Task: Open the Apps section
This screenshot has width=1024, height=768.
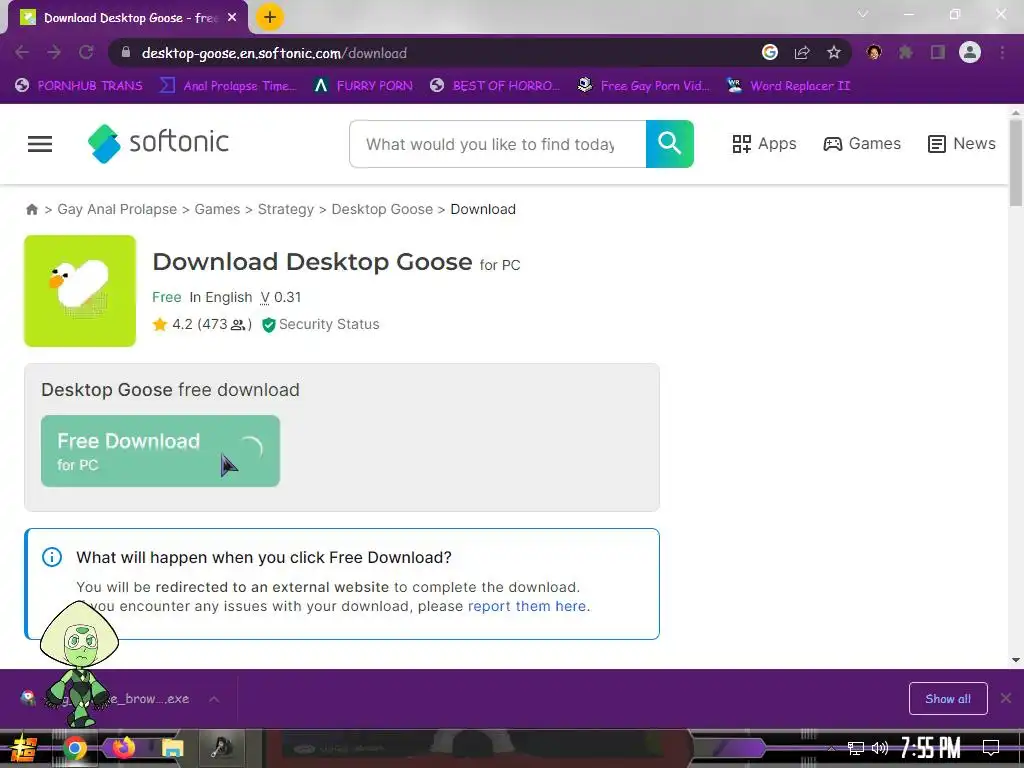Action: [765, 144]
